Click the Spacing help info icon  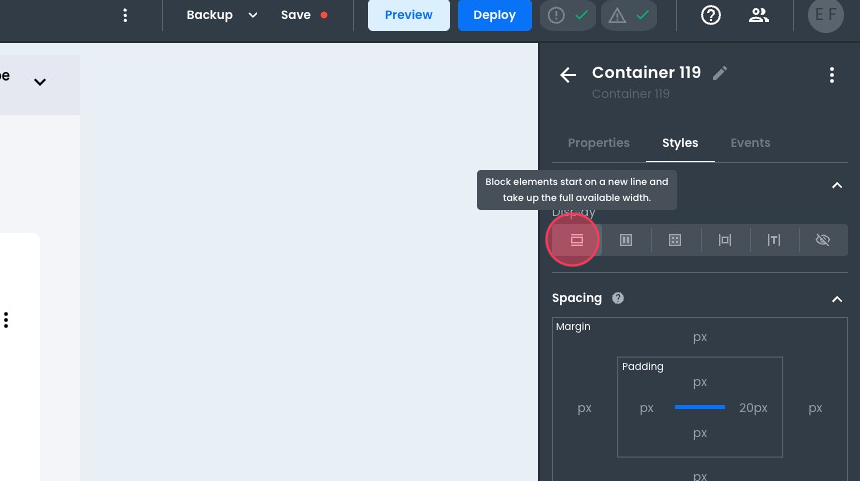[x=618, y=298]
